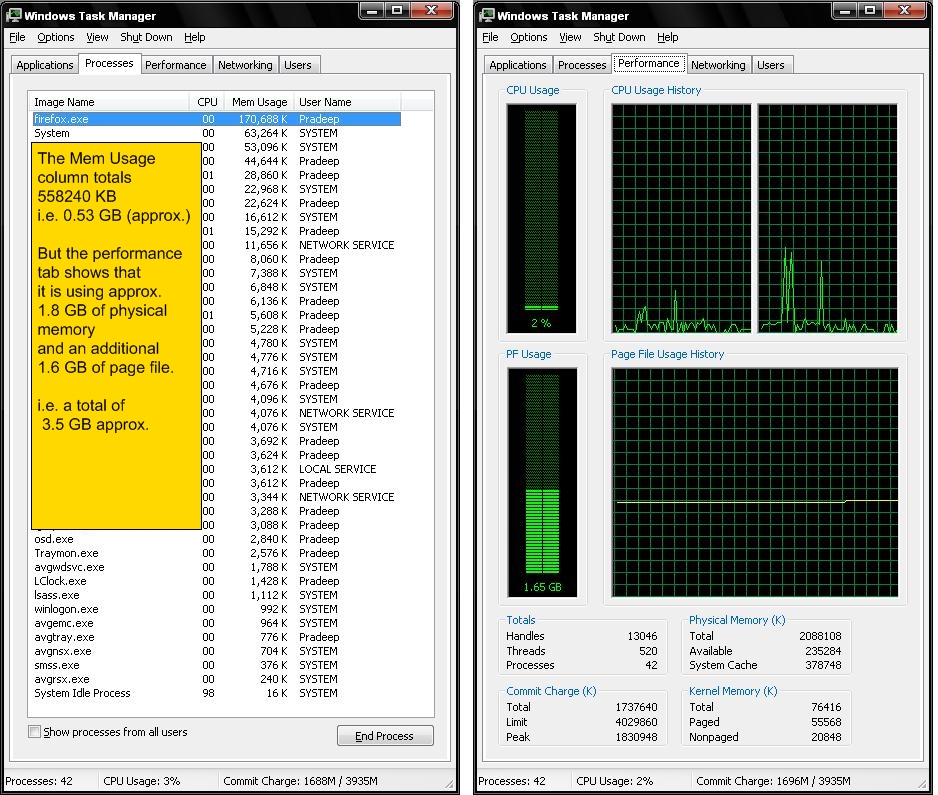Switch to Networking tab in left window

pos(245,65)
